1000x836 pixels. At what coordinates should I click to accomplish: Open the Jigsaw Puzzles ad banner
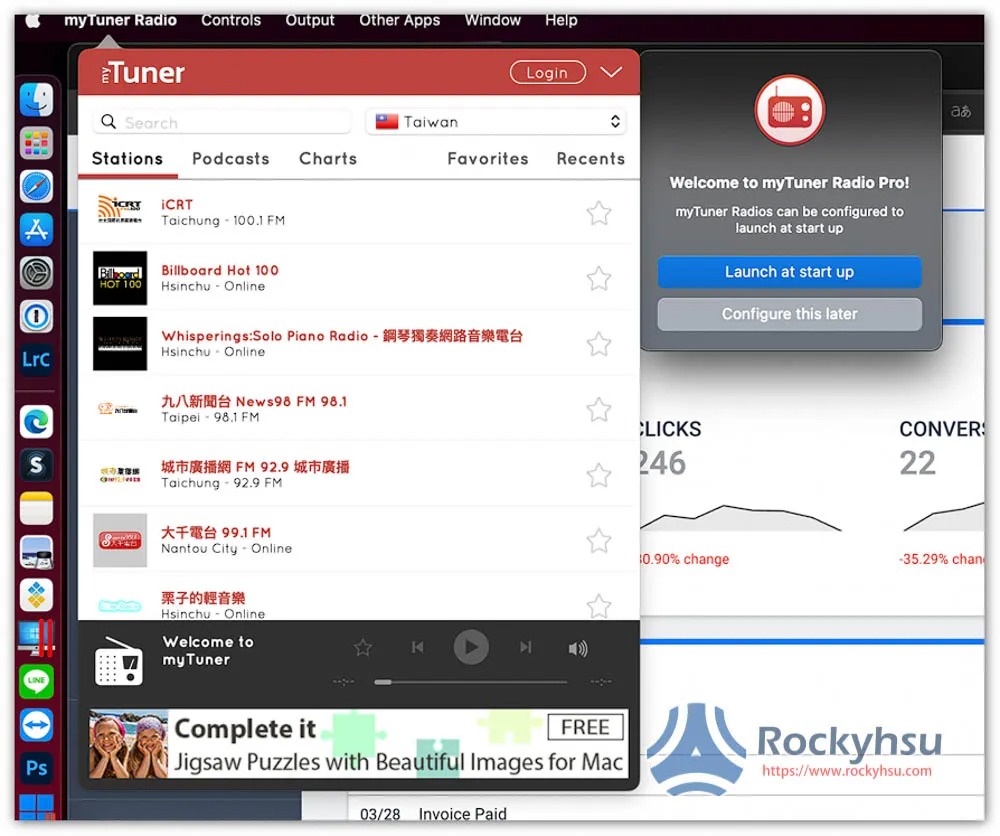(x=358, y=744)
